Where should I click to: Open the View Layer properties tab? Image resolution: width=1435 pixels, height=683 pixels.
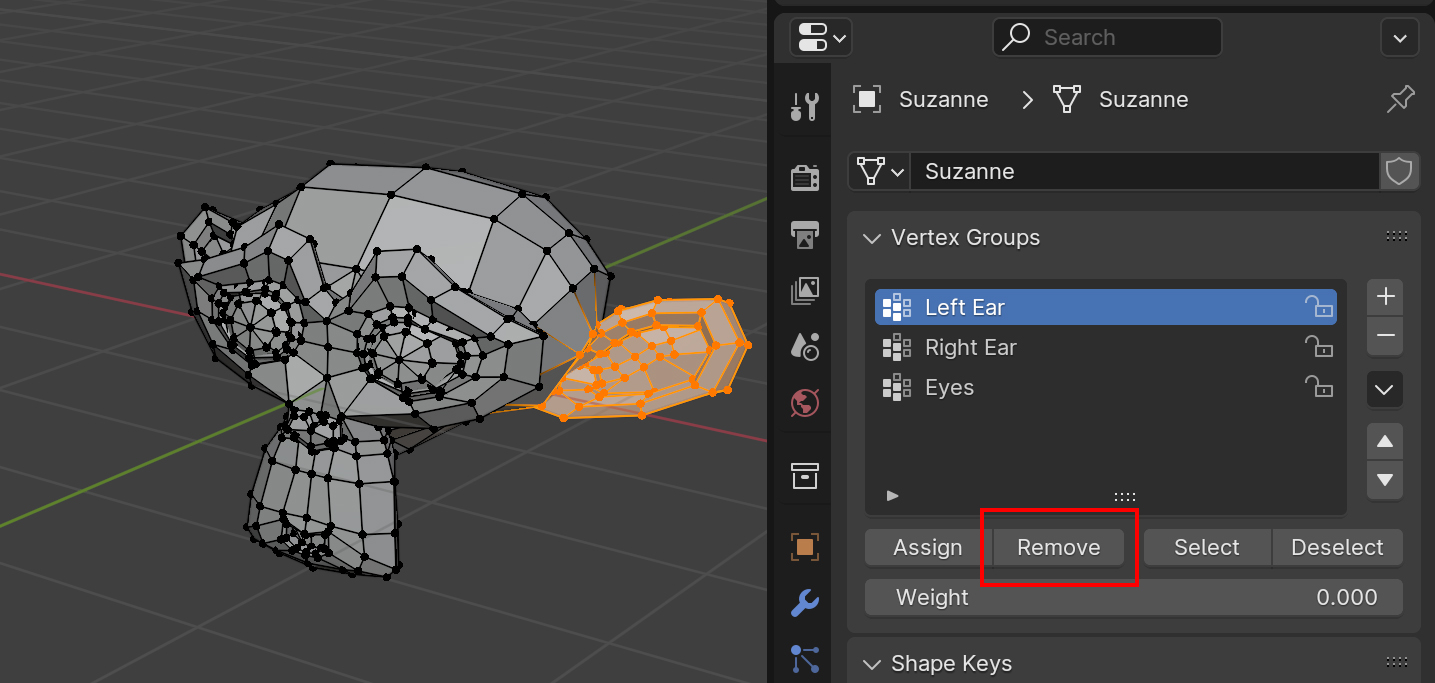click(804, 290)
